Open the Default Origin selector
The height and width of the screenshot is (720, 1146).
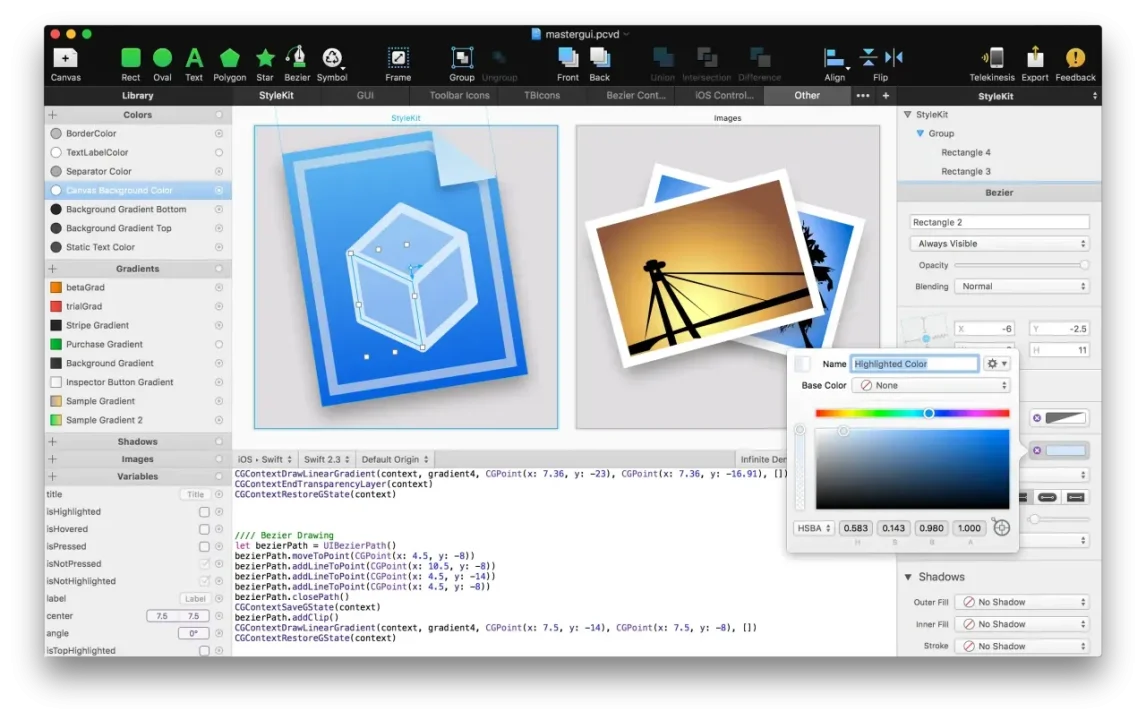point(395,459)
